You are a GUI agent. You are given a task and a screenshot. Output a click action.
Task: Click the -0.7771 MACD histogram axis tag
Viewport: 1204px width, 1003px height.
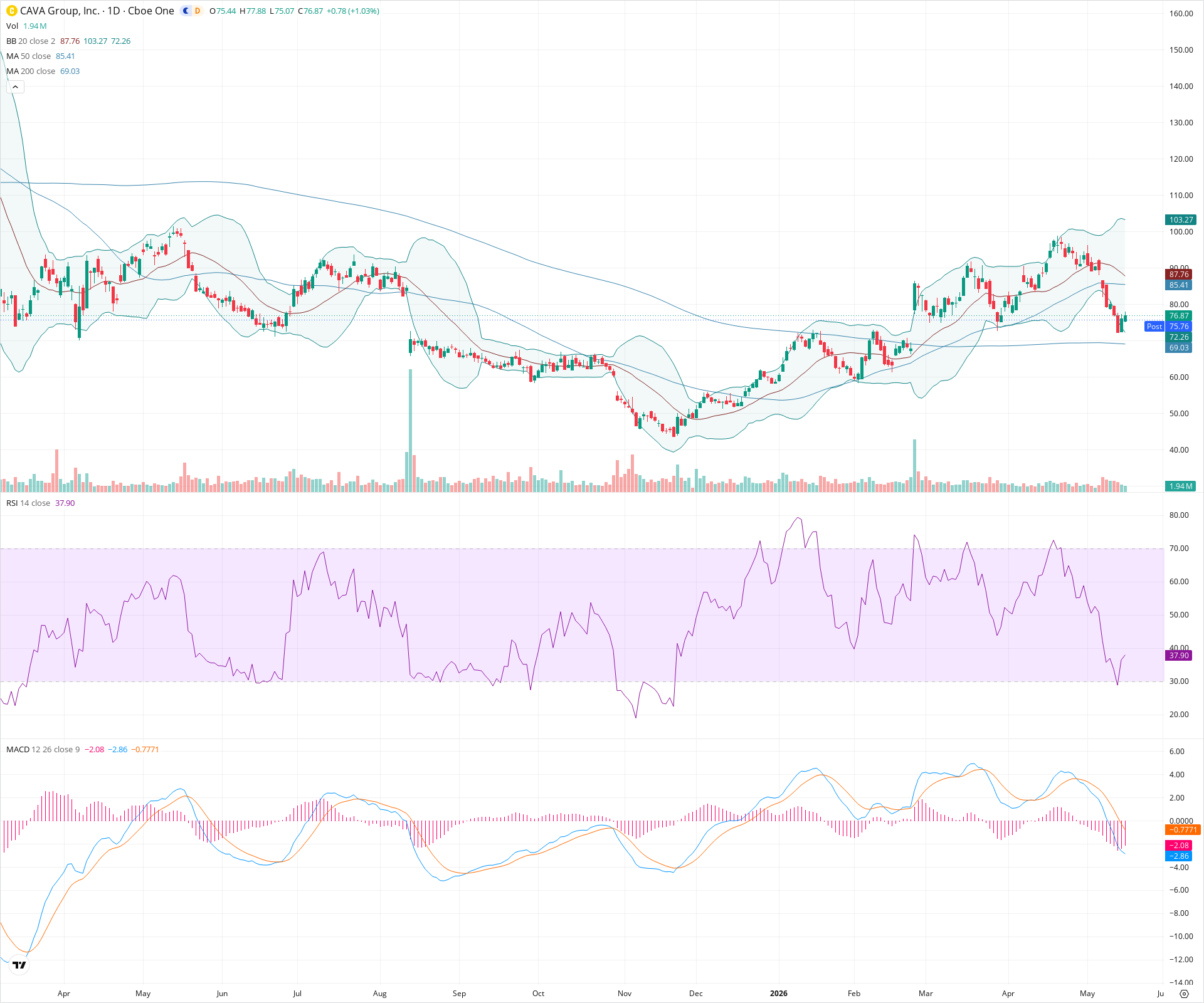point(1183,830)
